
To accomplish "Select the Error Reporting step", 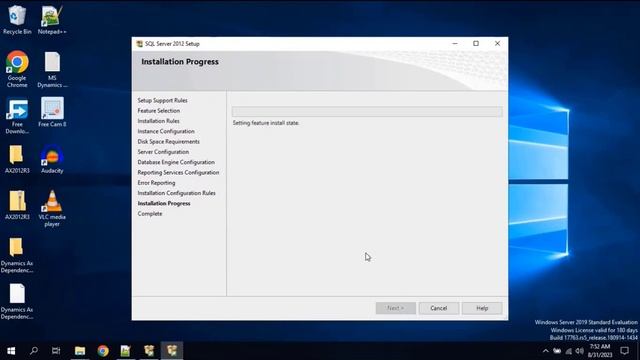I will pos(156,183).
